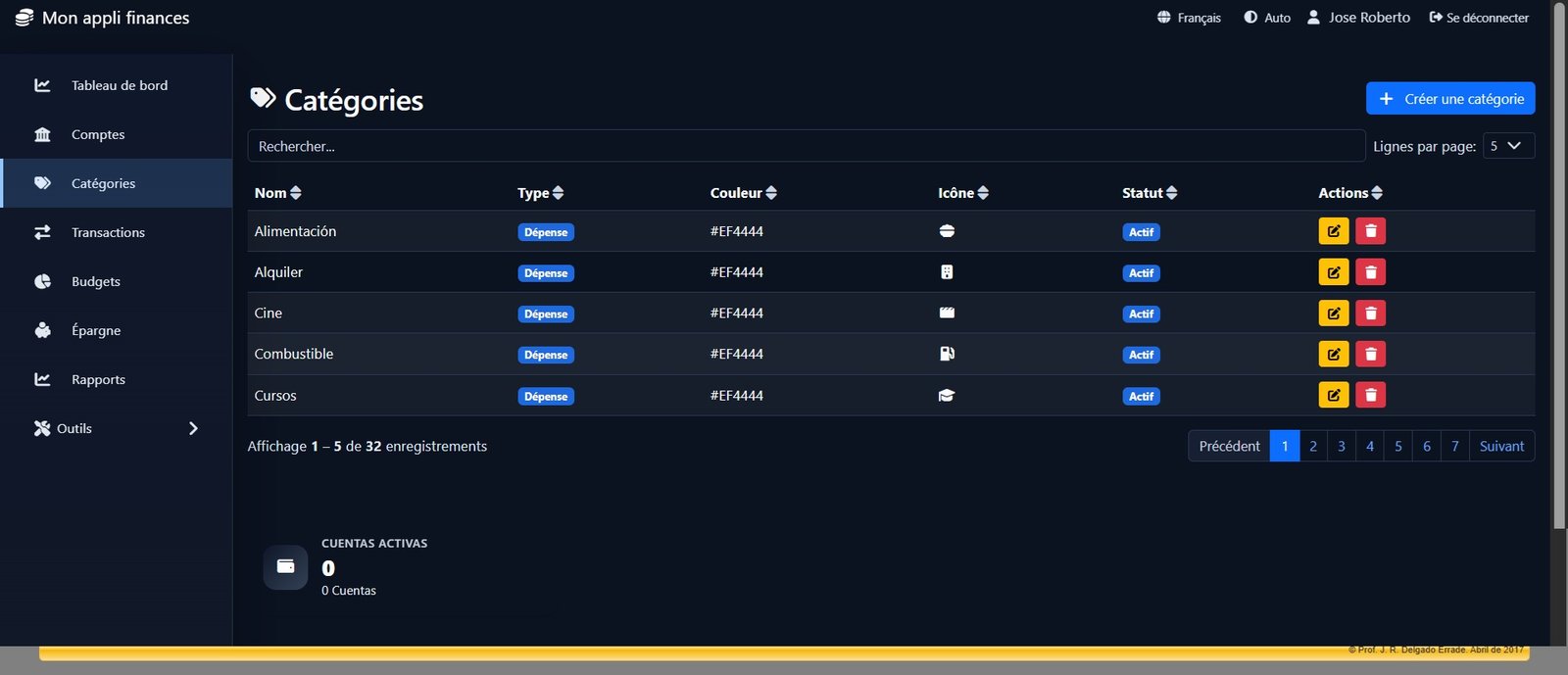Click the coins logo icon in header
The height and width of the screenshot is (675, 1568).
pos(24,18)
